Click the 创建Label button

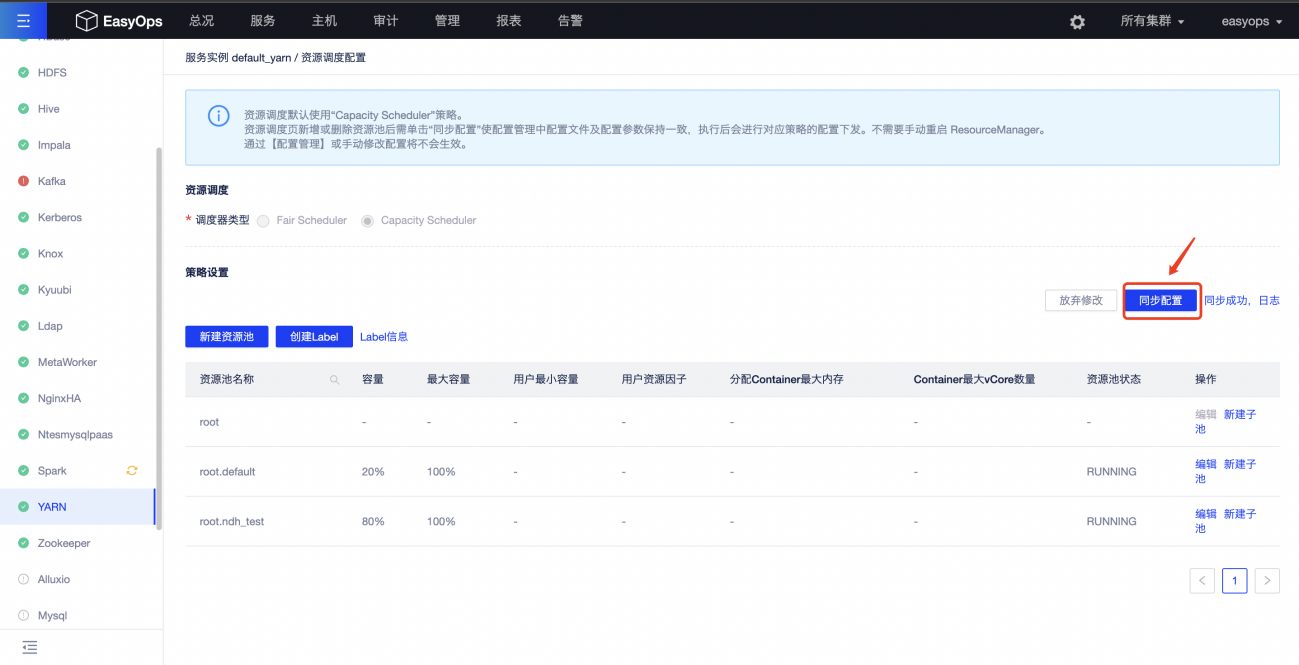tap(314, 337)
